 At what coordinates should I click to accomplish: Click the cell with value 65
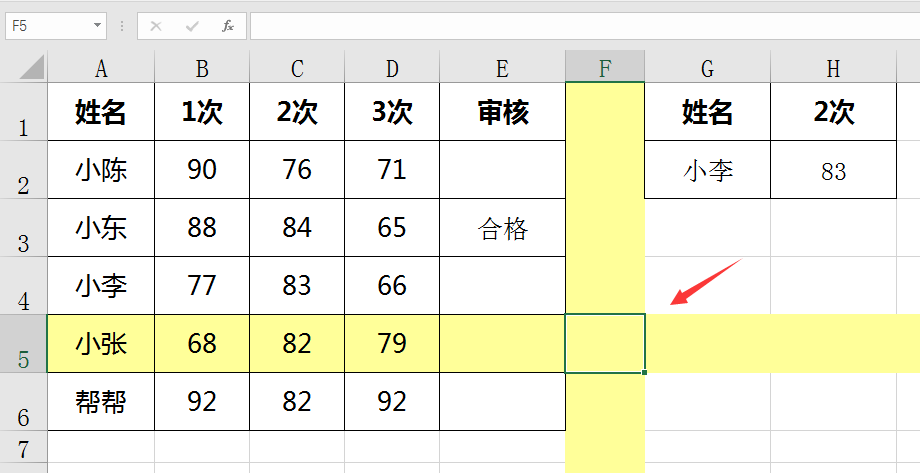point(392,228)
